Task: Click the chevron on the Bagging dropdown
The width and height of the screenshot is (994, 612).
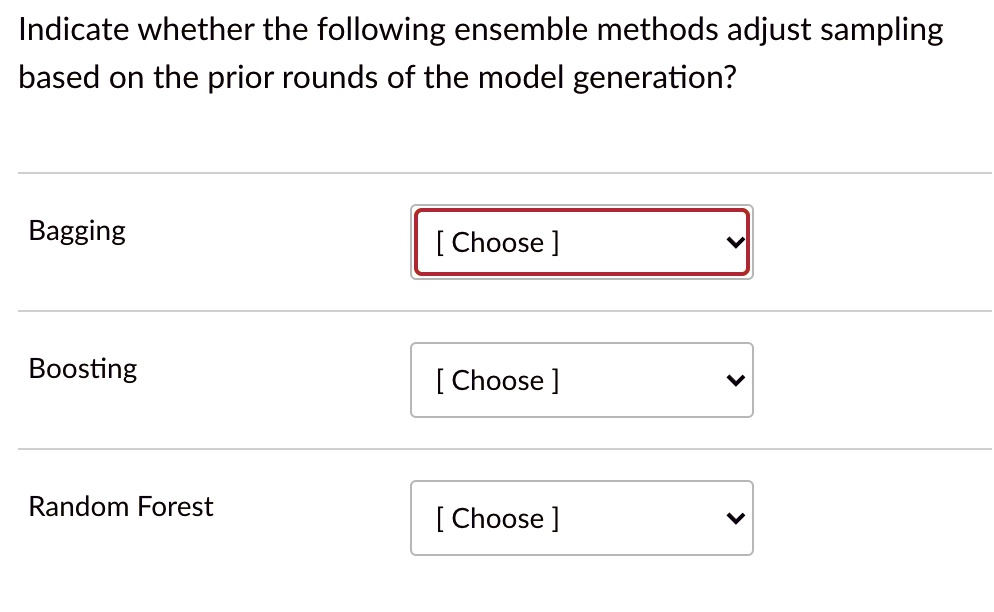Action: click(735, 242)
